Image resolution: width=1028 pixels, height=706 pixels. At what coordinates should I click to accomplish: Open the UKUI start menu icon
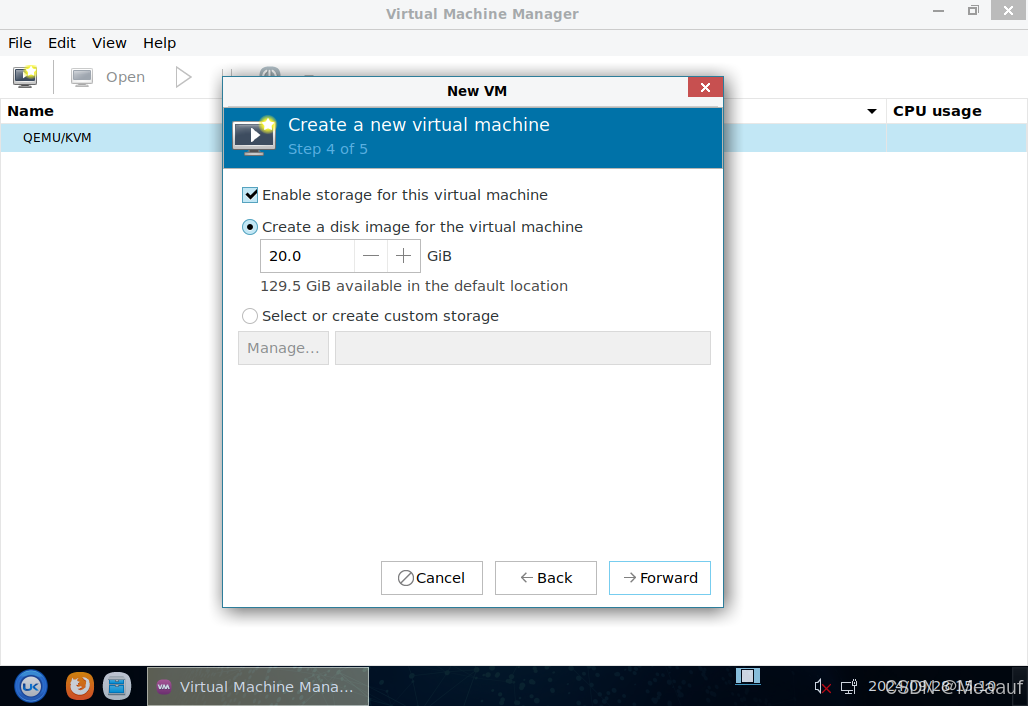[x=31, y=686]
